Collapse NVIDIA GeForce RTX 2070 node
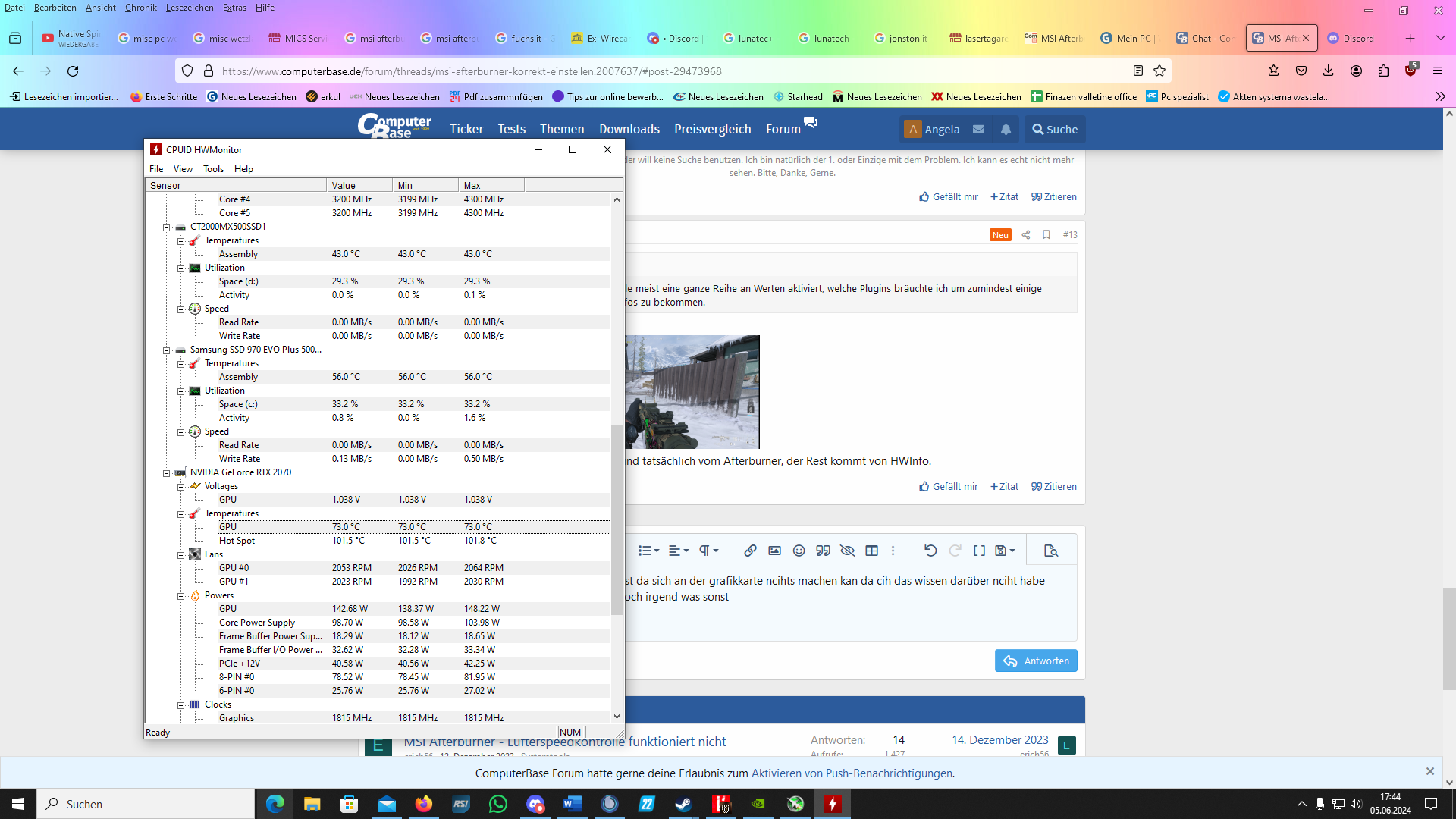 166,473
